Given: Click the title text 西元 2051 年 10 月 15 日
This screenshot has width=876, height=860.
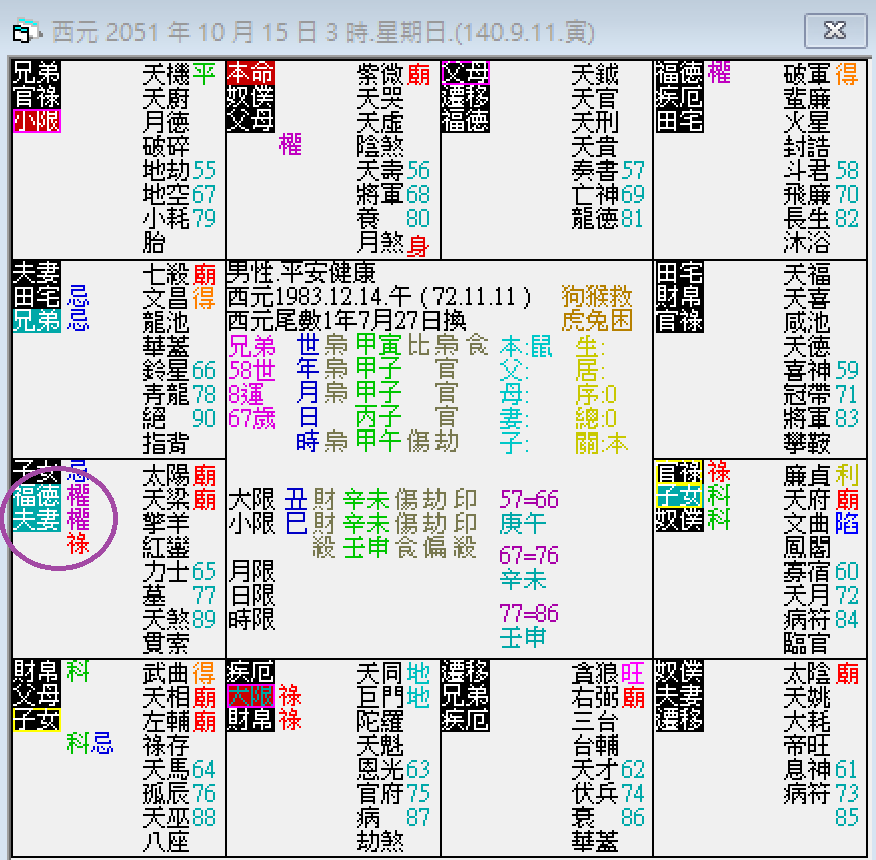Looking at the screenshot, I should click(184, 32).
